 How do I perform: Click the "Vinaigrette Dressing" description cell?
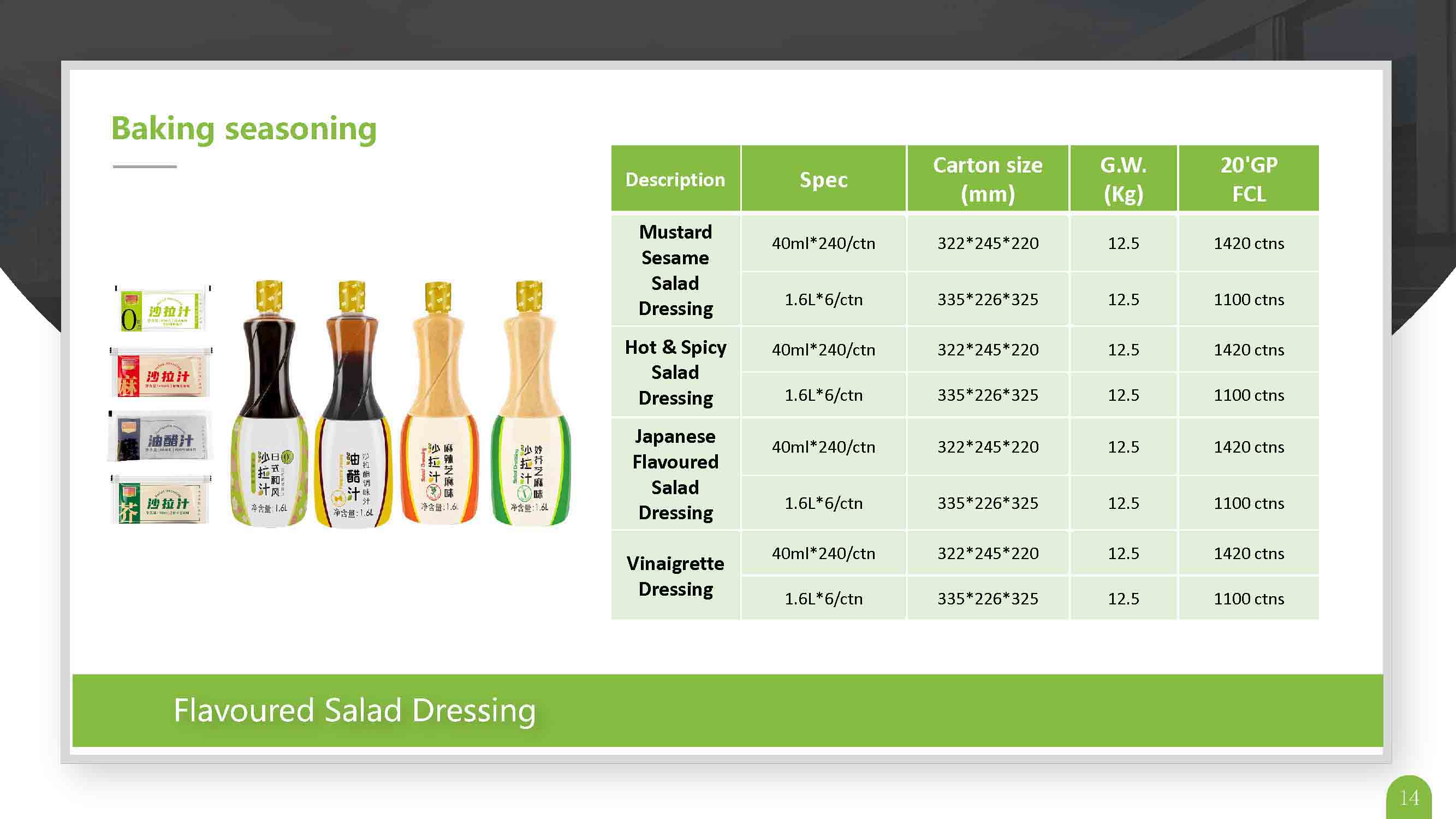[675, 575]
